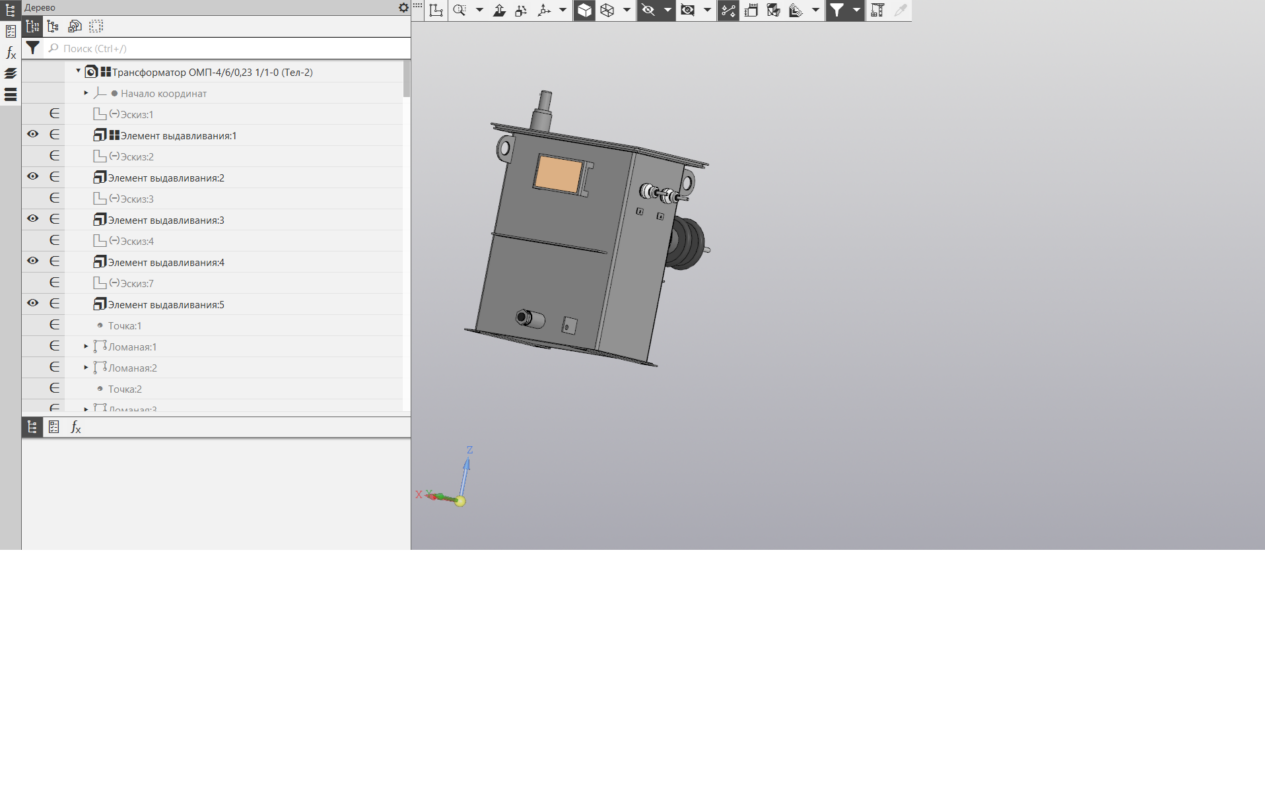Hide Элемент выдавливания:2 with its eye icon
This screenshot has width=1265, height=800.
click(33, 176)
